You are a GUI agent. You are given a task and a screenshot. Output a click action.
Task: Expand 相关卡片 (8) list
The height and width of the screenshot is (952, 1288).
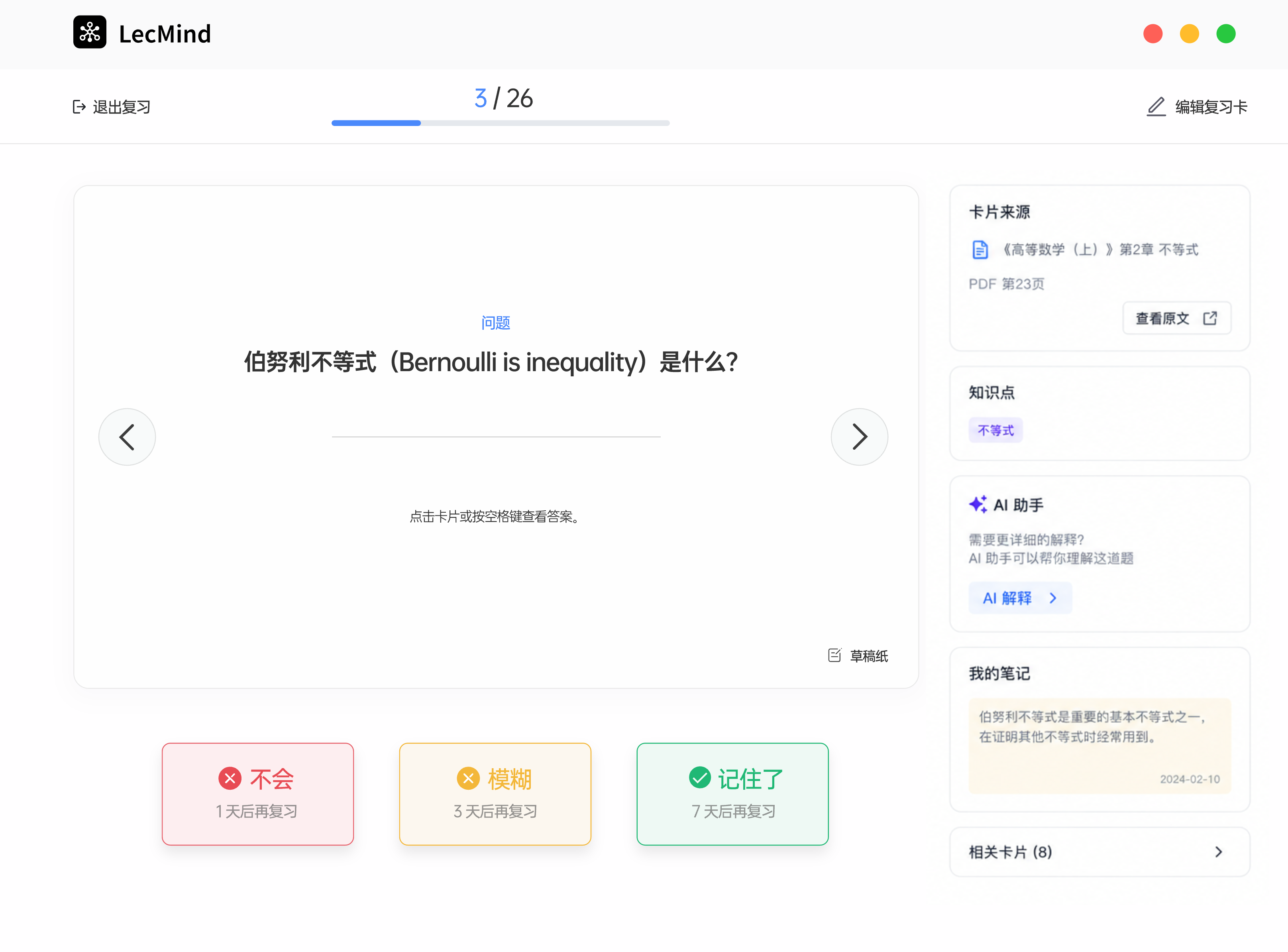pos(1100,852)
